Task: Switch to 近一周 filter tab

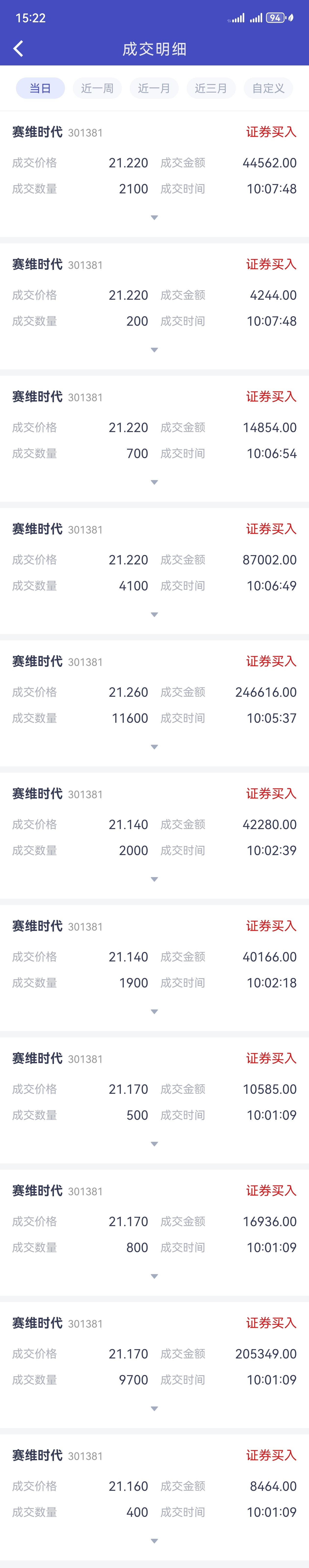Action: click(x=97, y=88)
